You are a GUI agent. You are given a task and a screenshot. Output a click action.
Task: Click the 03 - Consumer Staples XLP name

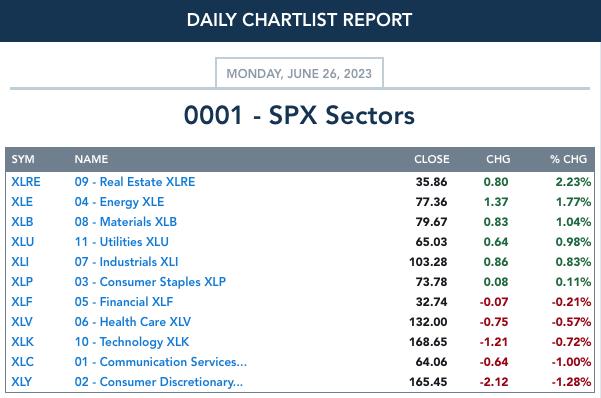[150, 281]
